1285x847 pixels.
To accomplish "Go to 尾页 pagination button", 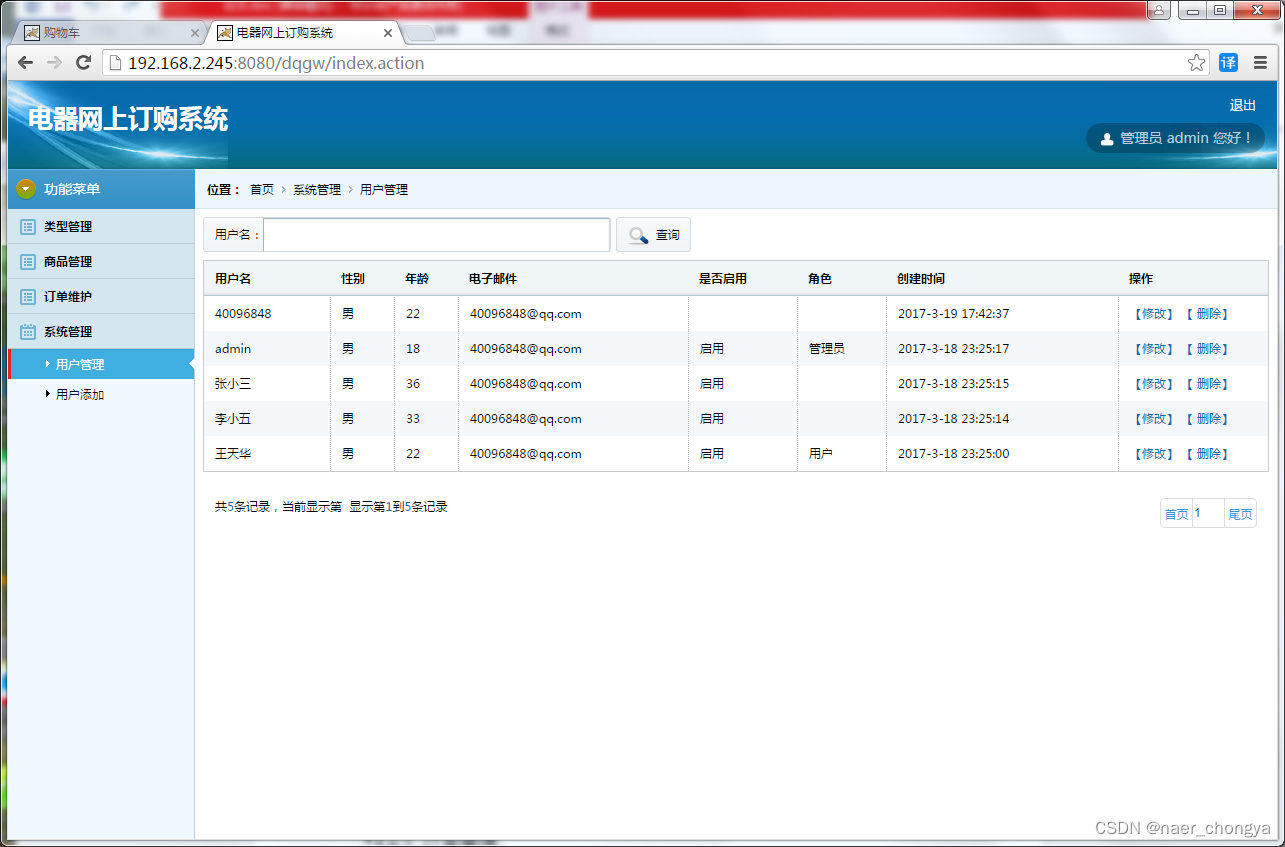I will [1240, 514].
